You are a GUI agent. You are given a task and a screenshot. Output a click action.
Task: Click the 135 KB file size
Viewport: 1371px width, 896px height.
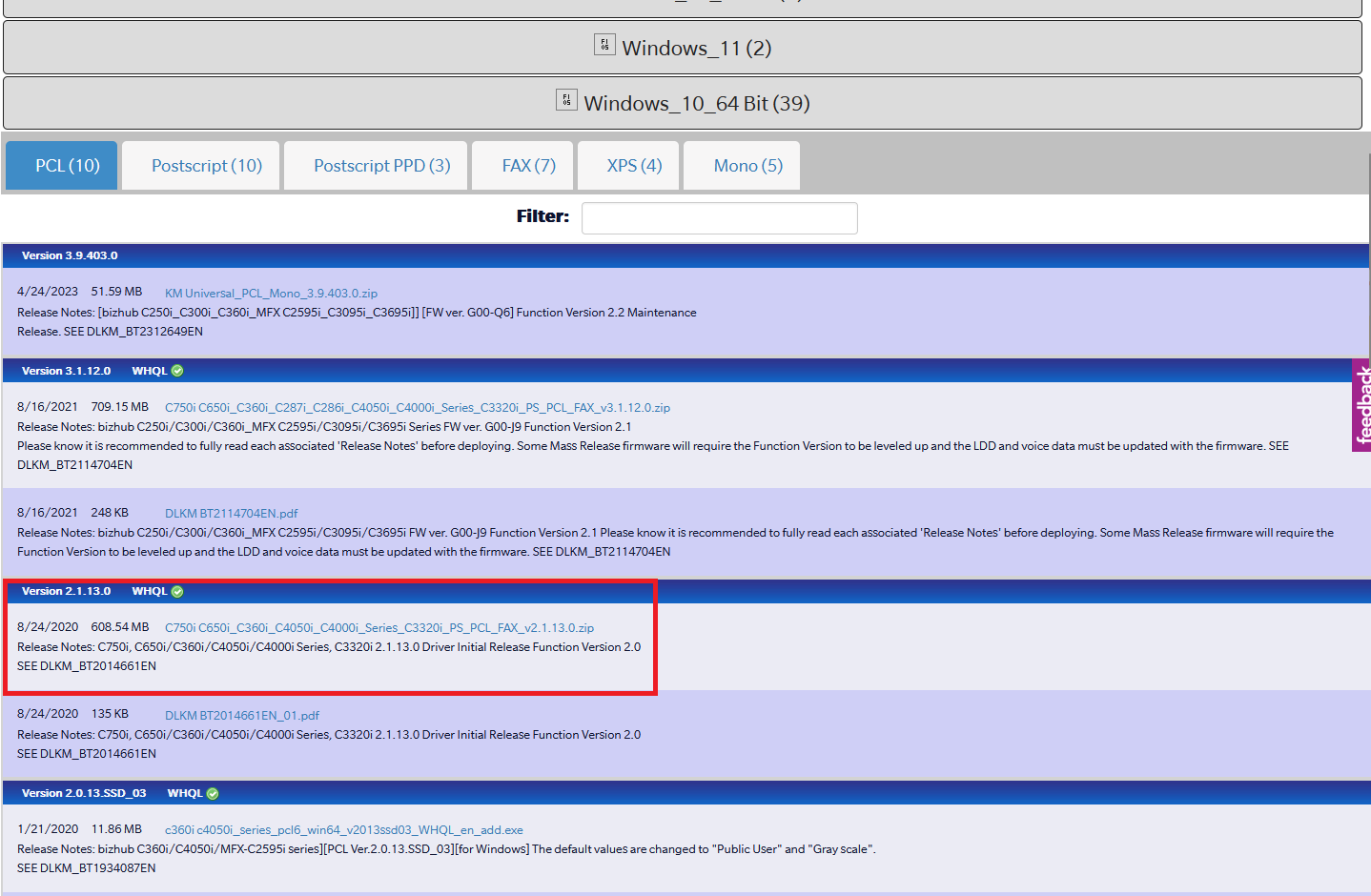pyautogui.click(x=110, y=713)
